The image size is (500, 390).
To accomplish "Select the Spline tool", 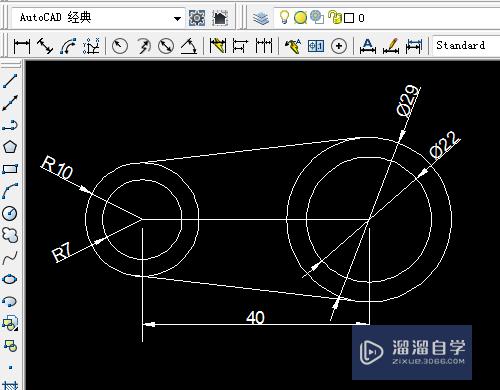I will [x=10, y=257].
